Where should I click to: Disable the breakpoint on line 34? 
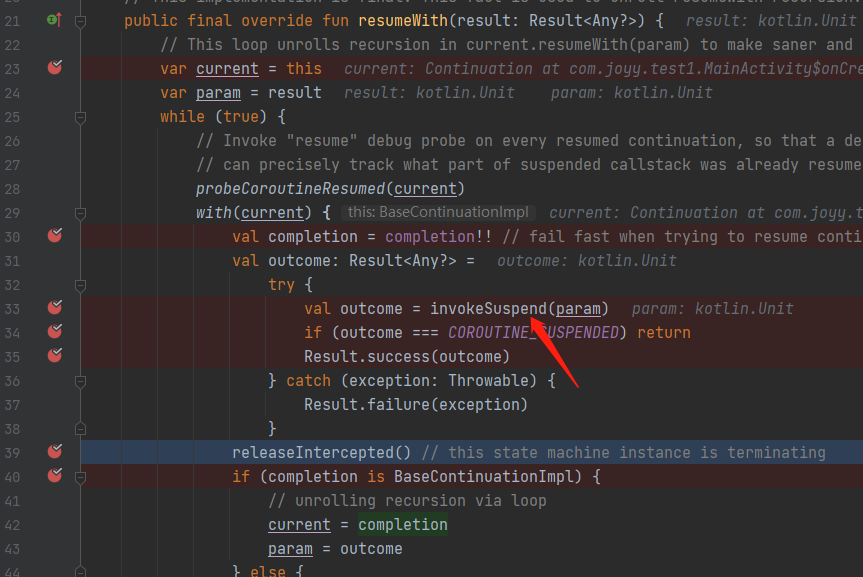point(54,331)
